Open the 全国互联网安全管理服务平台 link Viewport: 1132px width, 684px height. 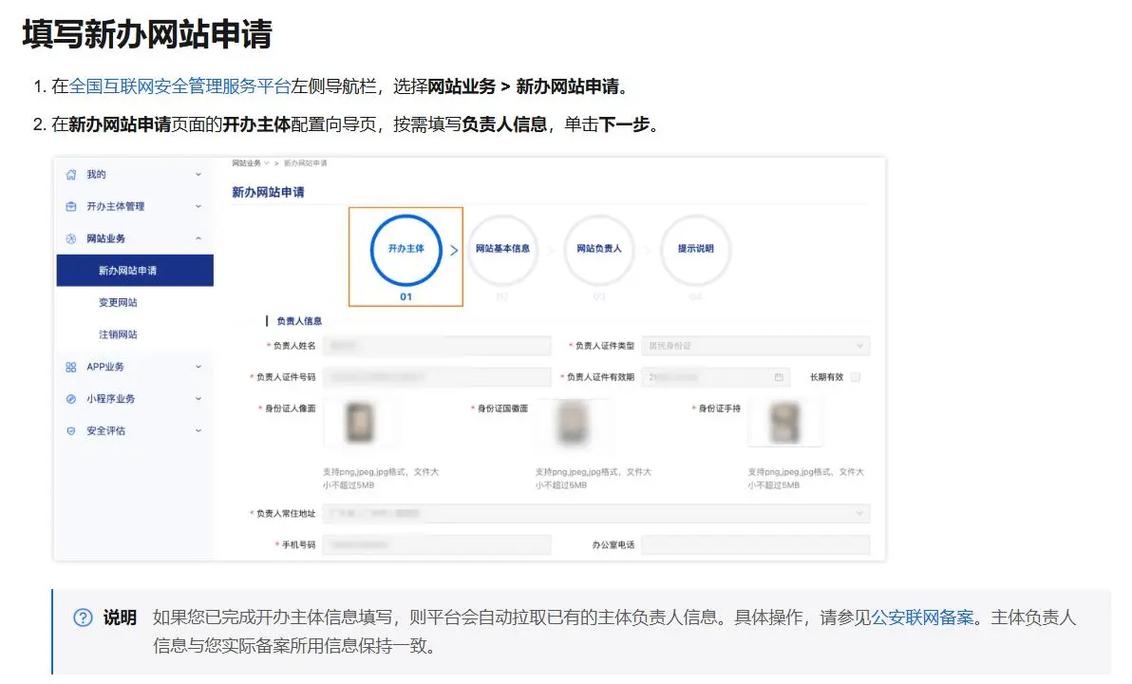coord(180,87)
